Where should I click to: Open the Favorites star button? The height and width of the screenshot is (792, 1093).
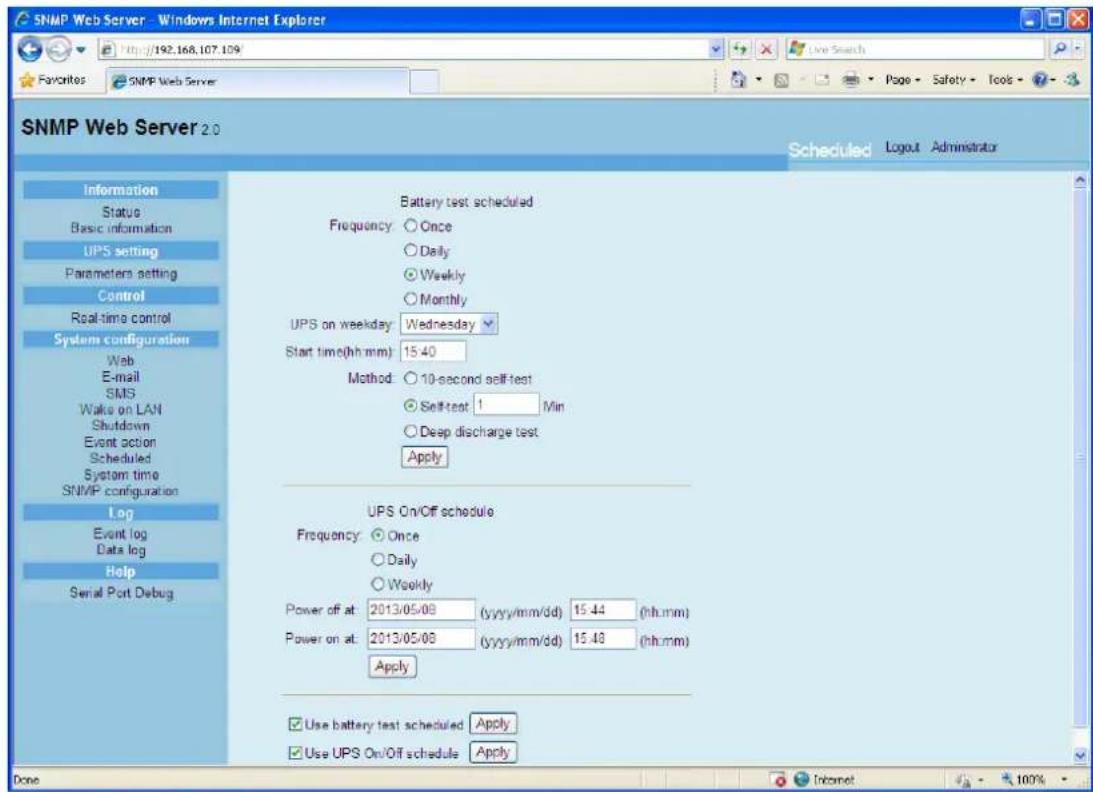point(52,80)
